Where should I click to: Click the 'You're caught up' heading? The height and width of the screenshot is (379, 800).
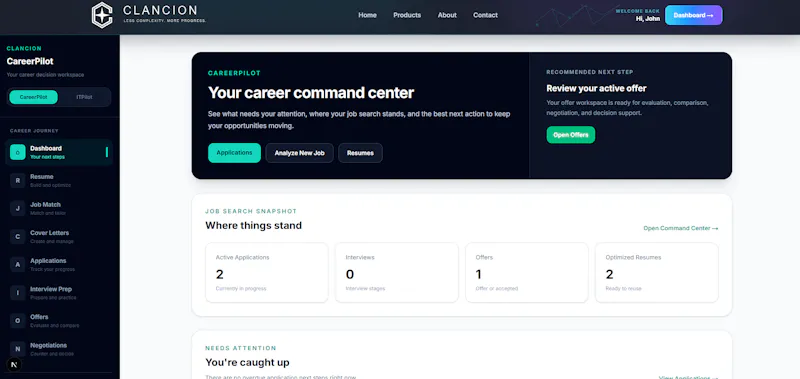247,362
